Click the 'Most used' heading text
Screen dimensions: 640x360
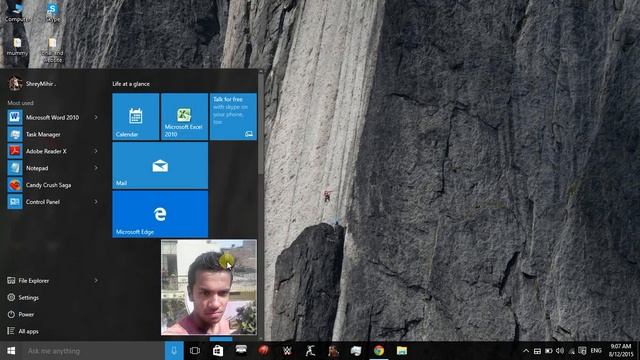tap(20, 103)
